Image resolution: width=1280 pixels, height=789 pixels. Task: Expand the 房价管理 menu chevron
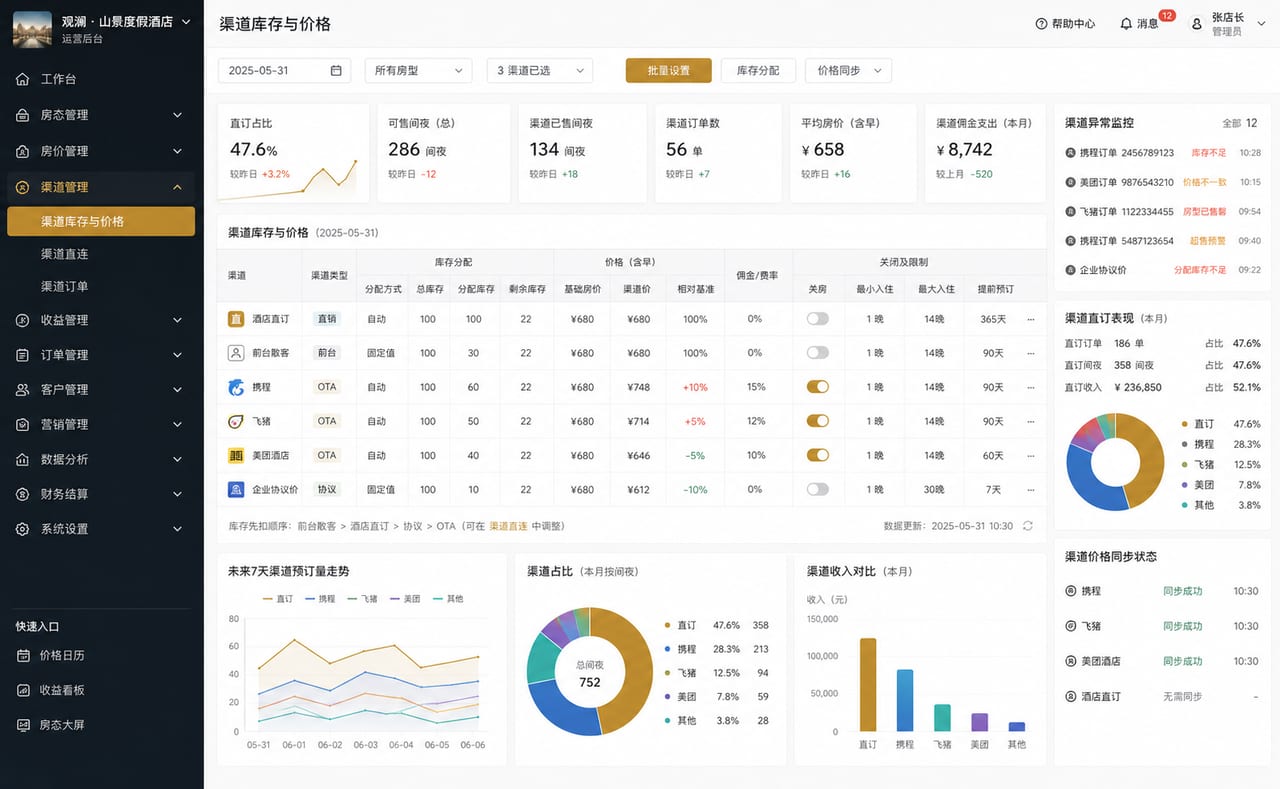(177, 151)
